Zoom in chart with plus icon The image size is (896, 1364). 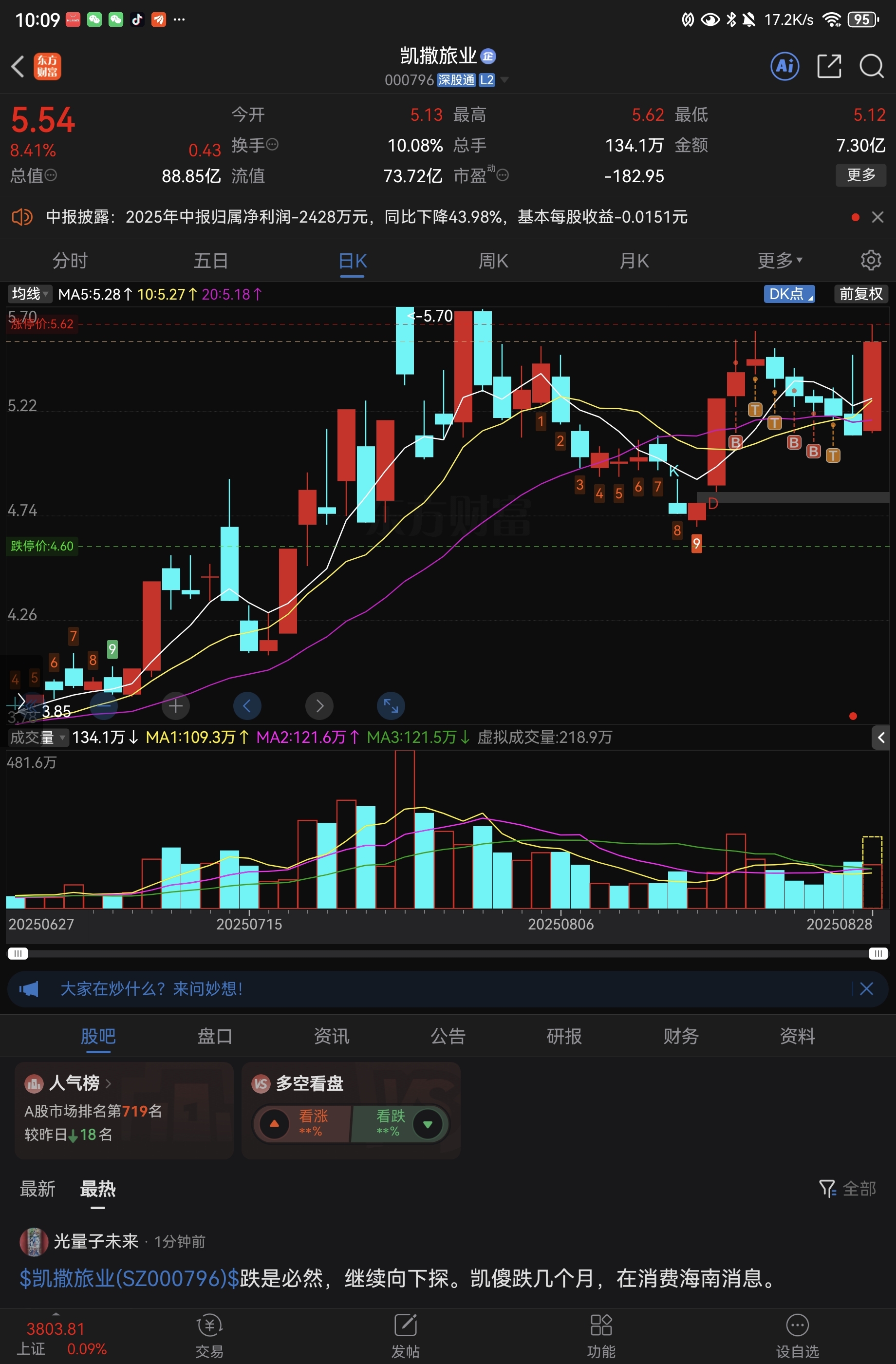176,706
